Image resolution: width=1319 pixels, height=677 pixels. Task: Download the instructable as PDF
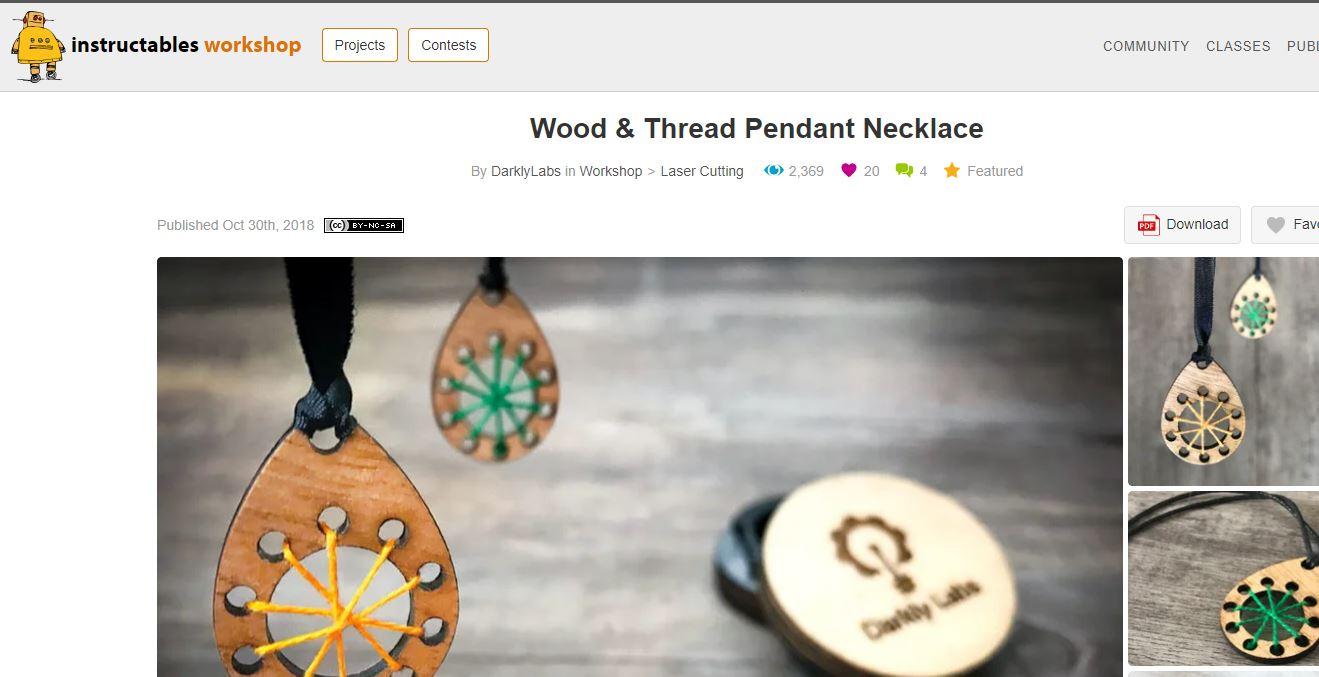coord(1182,225)
